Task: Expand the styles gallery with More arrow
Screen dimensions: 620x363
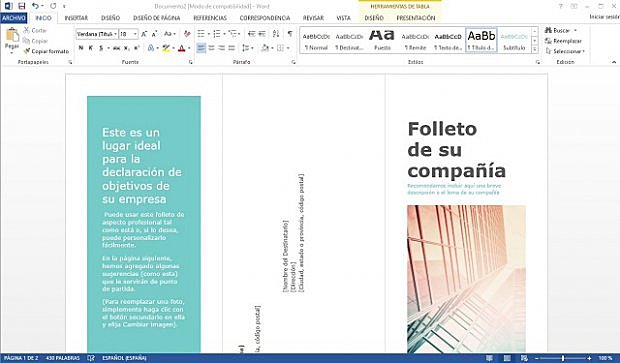Action: [x=534, y=49]
